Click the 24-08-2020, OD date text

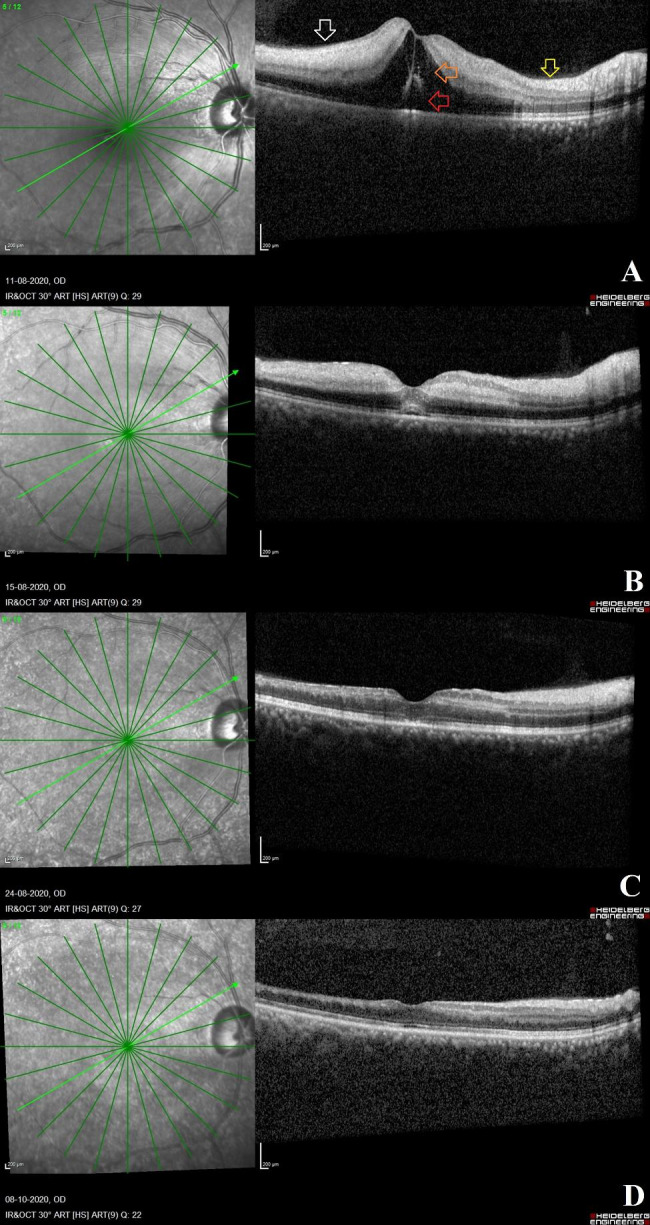click(36, 894)
